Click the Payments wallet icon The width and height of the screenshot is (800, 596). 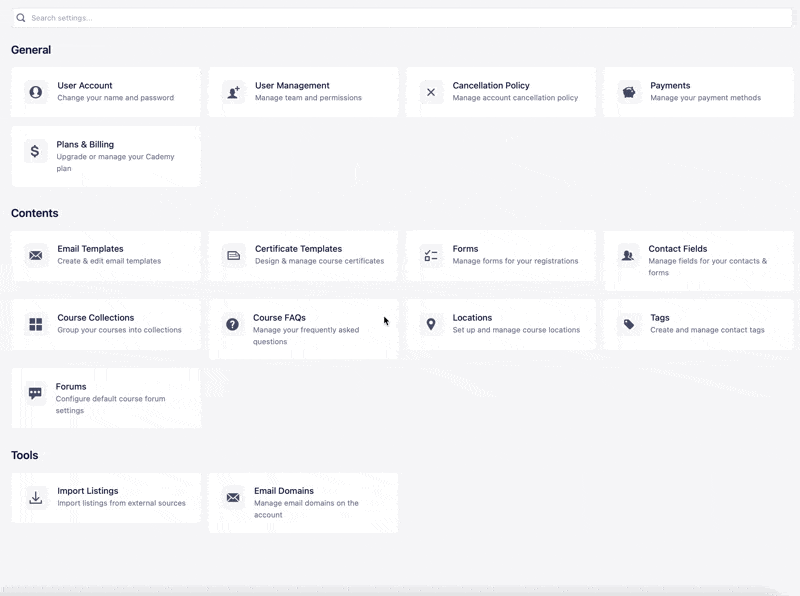point(628,91)
